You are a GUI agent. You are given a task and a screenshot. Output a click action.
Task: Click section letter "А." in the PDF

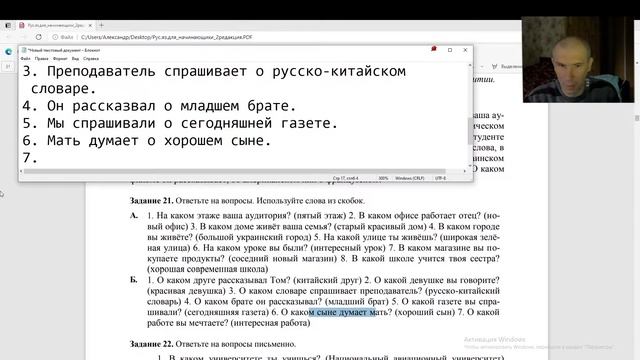pos(134,216)
